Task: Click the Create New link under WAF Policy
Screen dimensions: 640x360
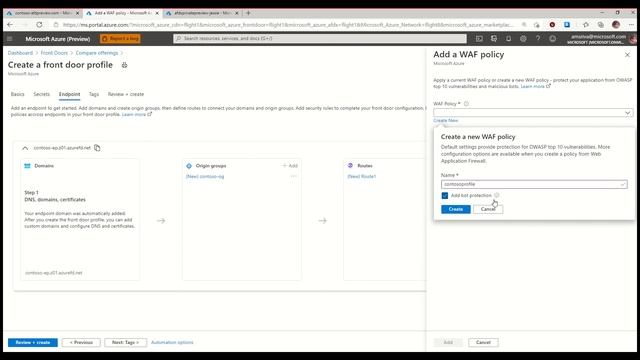Action: (445, 120)
